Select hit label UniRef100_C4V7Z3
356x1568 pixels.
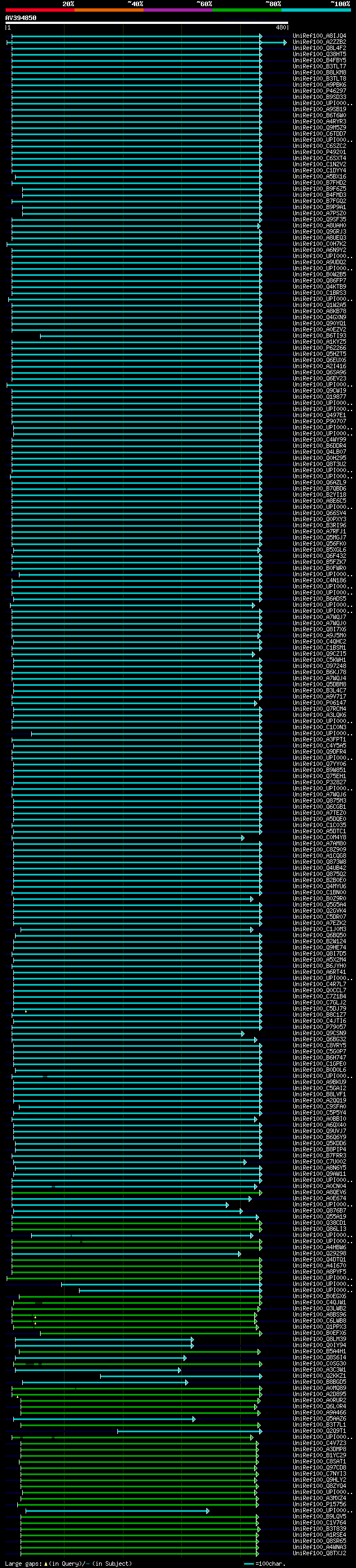click(319, 1443)
